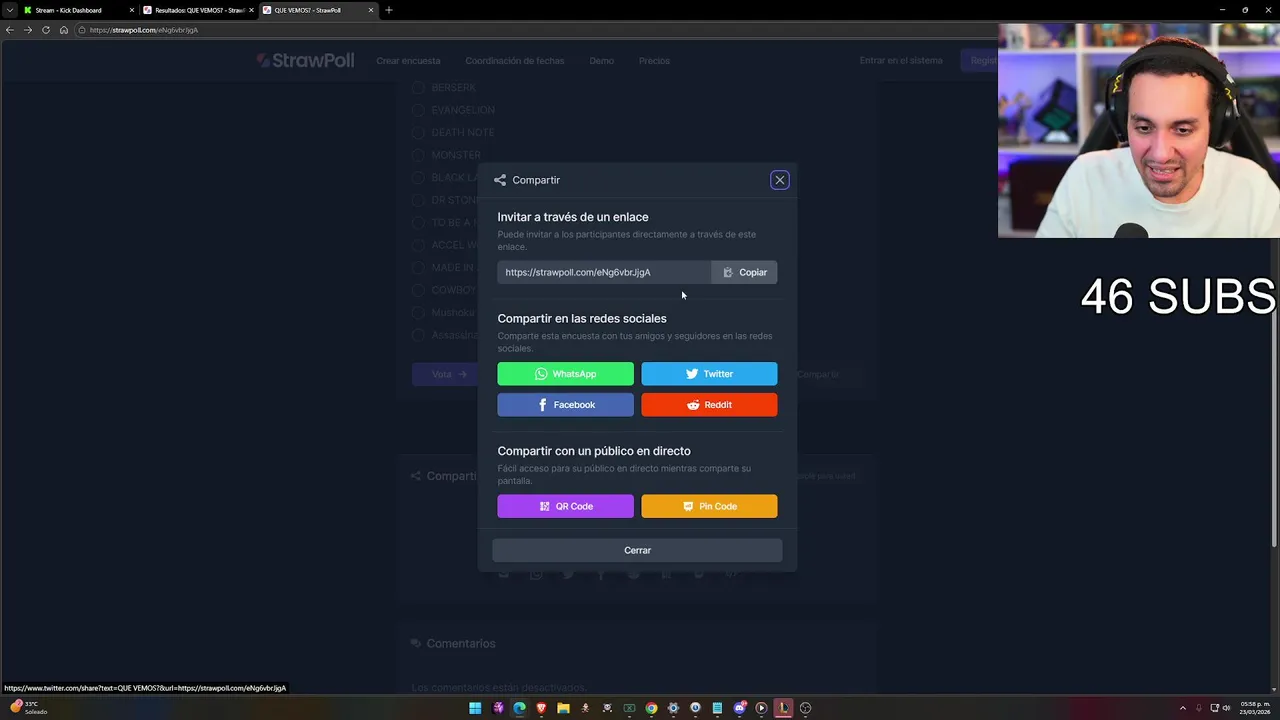This screenshot has height=720, width=1280.
Task: Select the MONSTER poll option radio
Action: coord(419,155)
